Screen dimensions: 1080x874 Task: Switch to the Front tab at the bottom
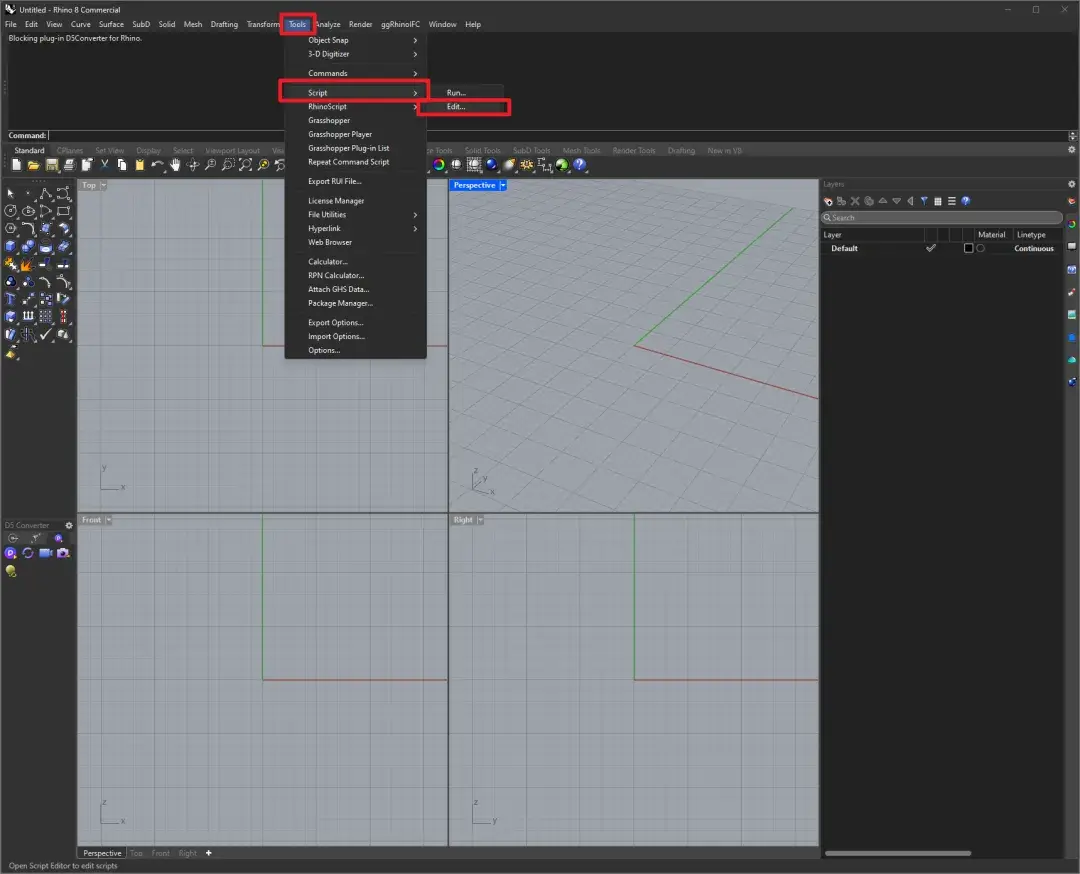(x=160, y=853)
